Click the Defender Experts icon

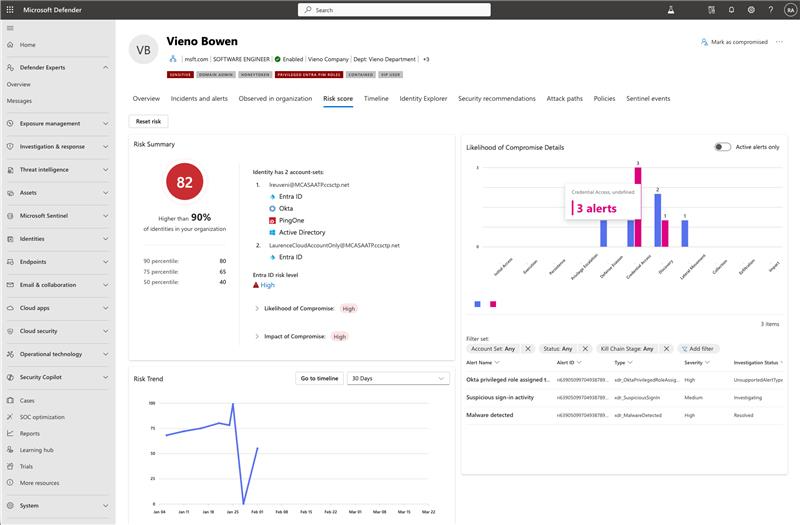pos(10,67)
